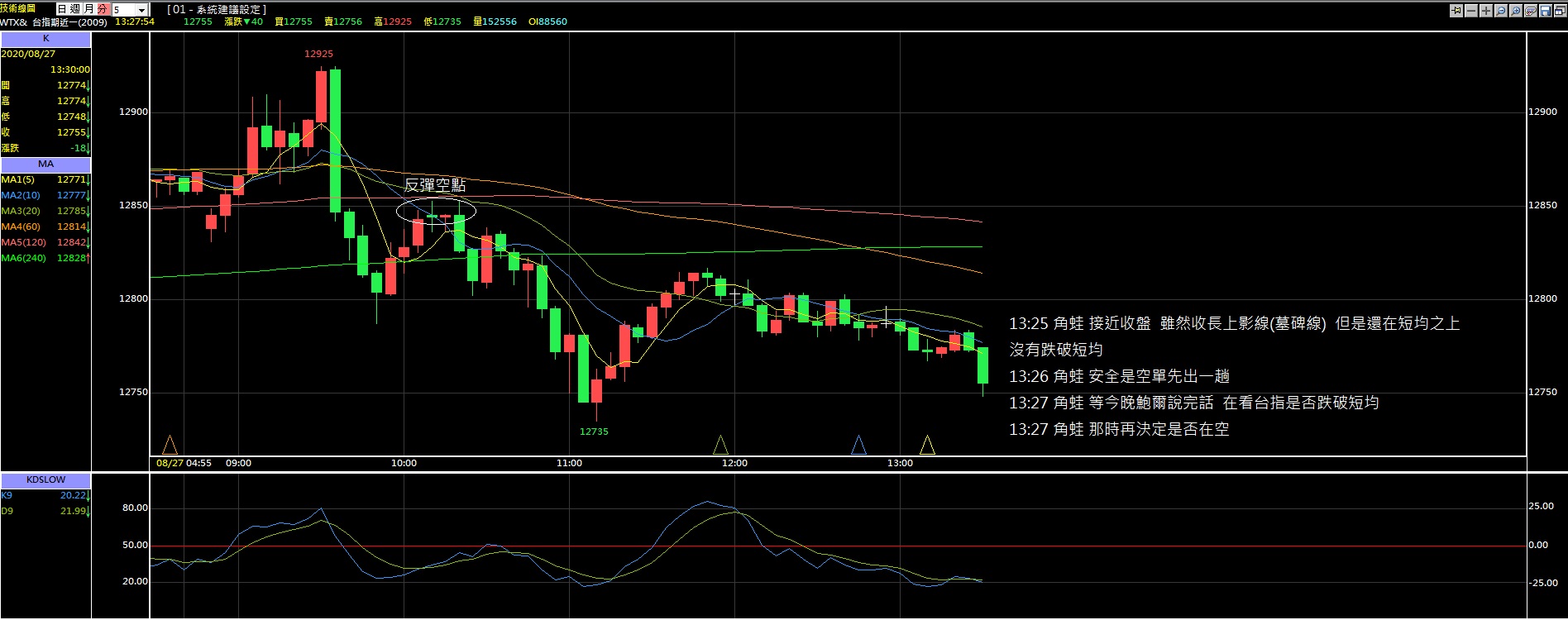Click the 12735 low price label

click(x=594, y=432)
